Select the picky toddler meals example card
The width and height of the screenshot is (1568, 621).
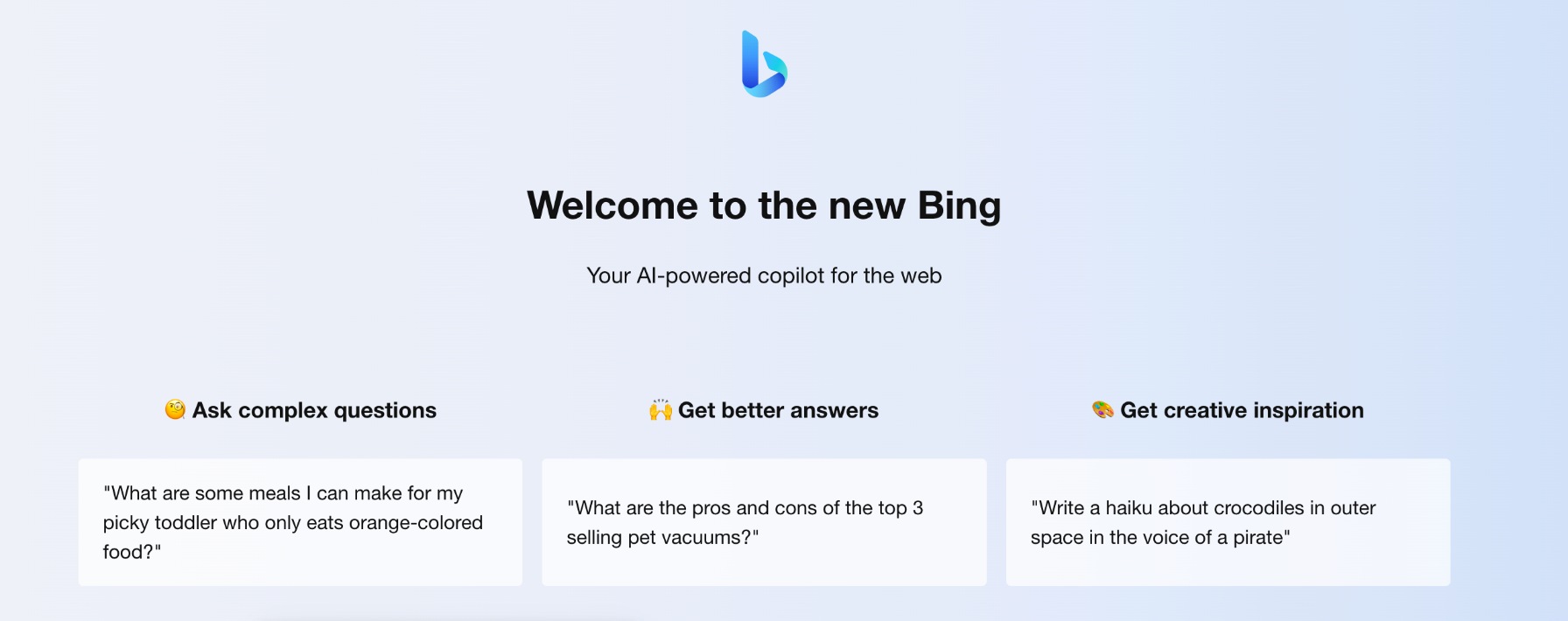pos(300,522)
